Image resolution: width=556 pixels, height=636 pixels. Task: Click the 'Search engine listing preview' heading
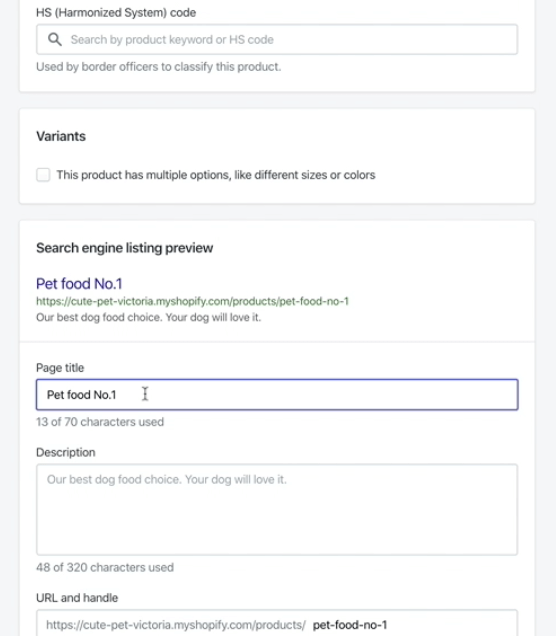[125, 248]
